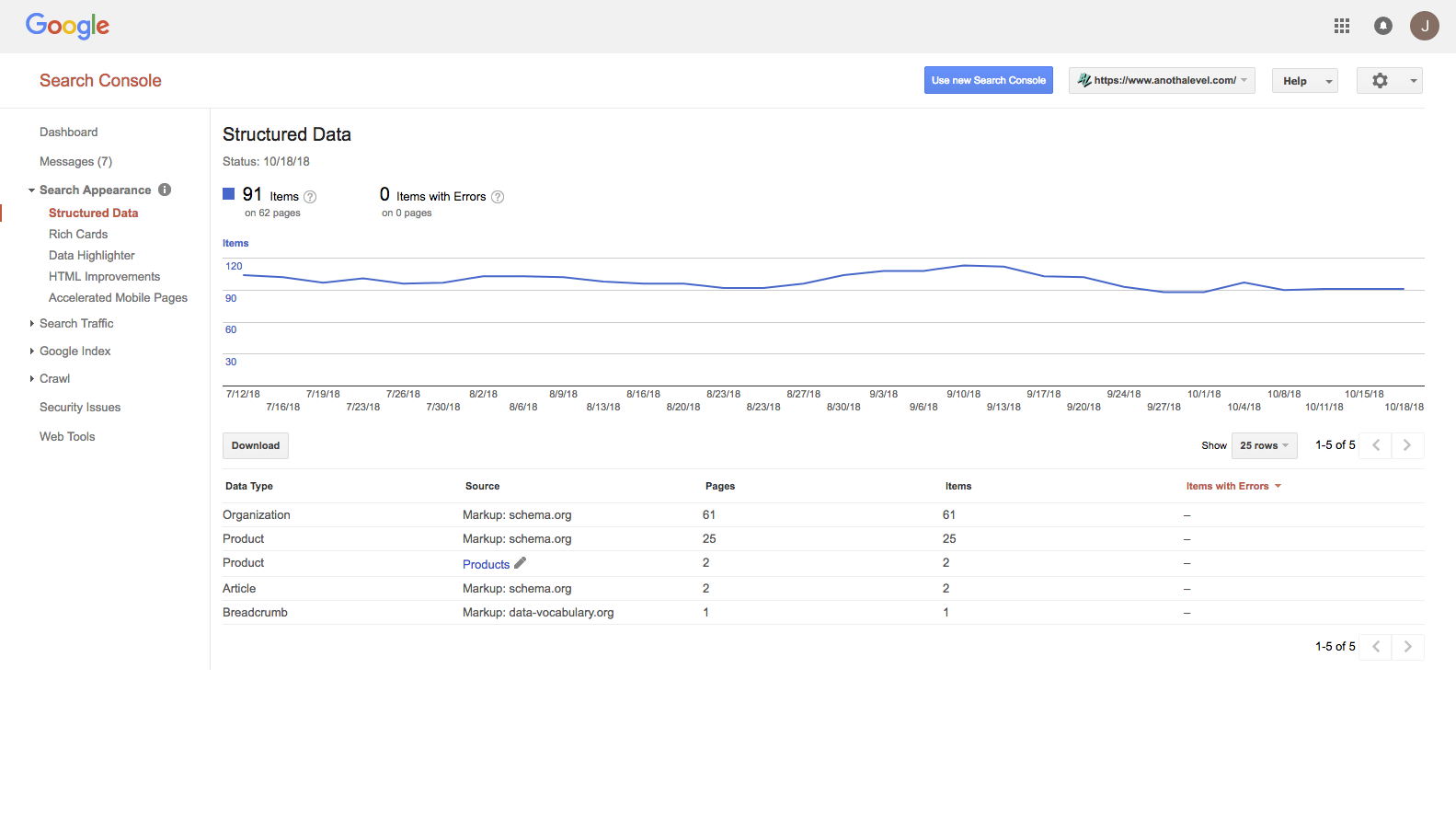Open the Google apps grid icon
Screen dimensions: 1456x818
(x=1342, y=26)
